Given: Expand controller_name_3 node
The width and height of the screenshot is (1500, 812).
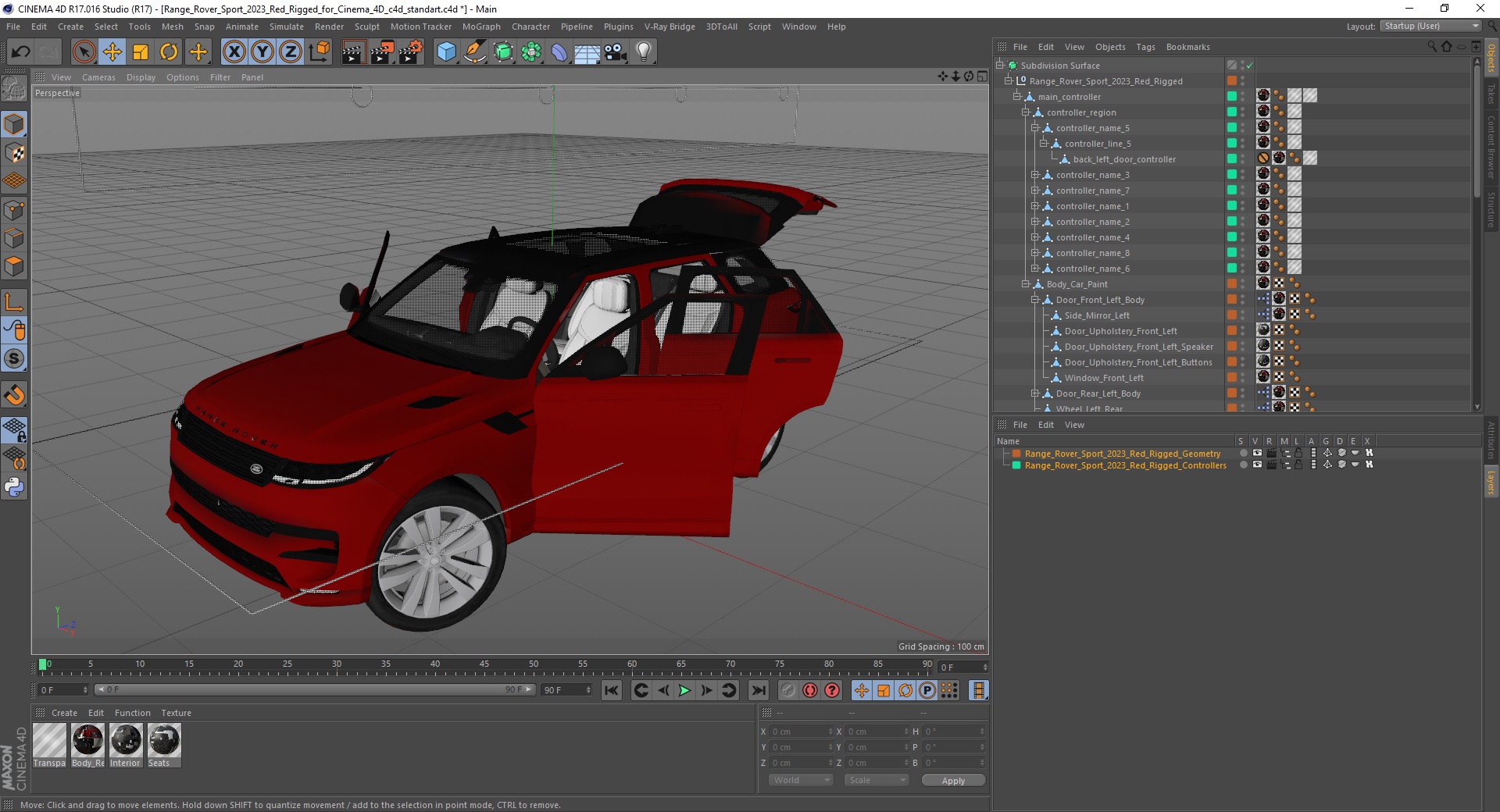Looking at the screenshot, I should coord(1034,175).
